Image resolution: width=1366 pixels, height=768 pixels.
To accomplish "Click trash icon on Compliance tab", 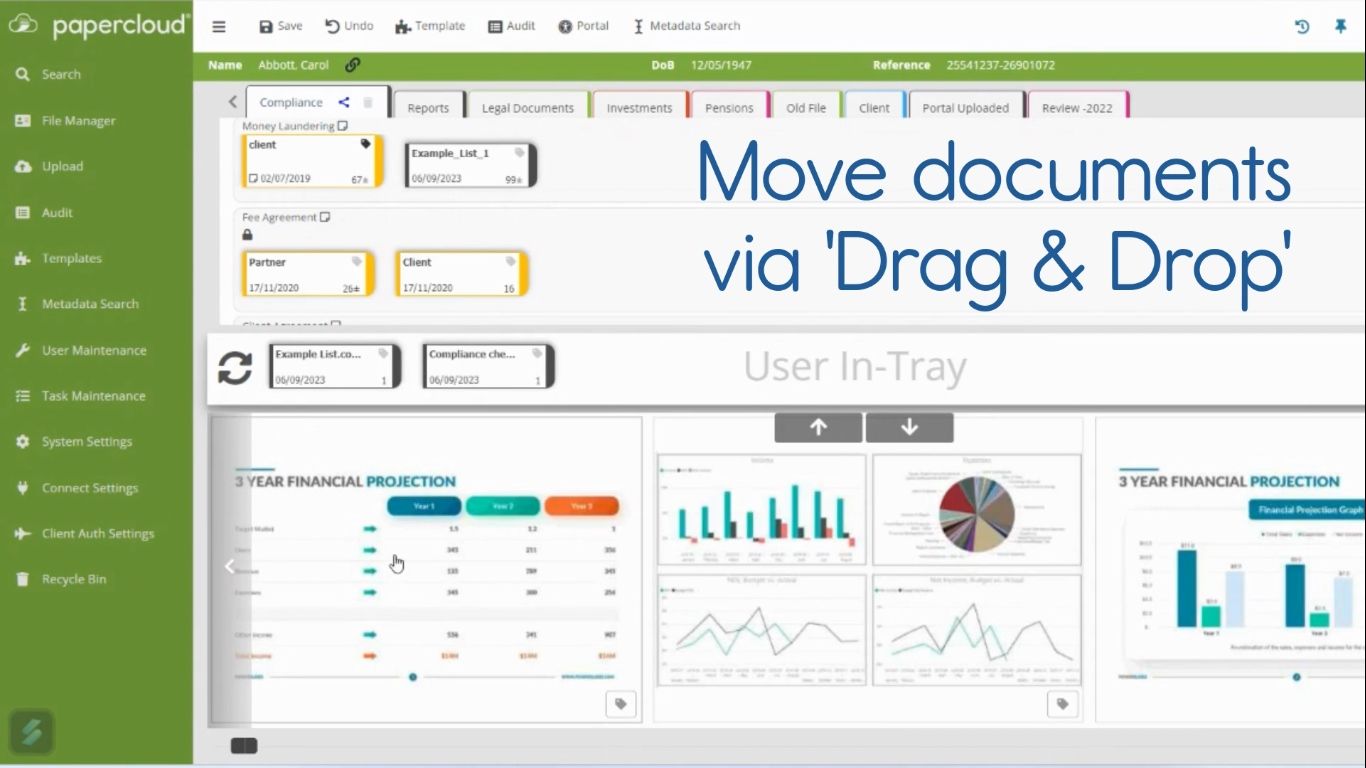I will click(367, 102).
